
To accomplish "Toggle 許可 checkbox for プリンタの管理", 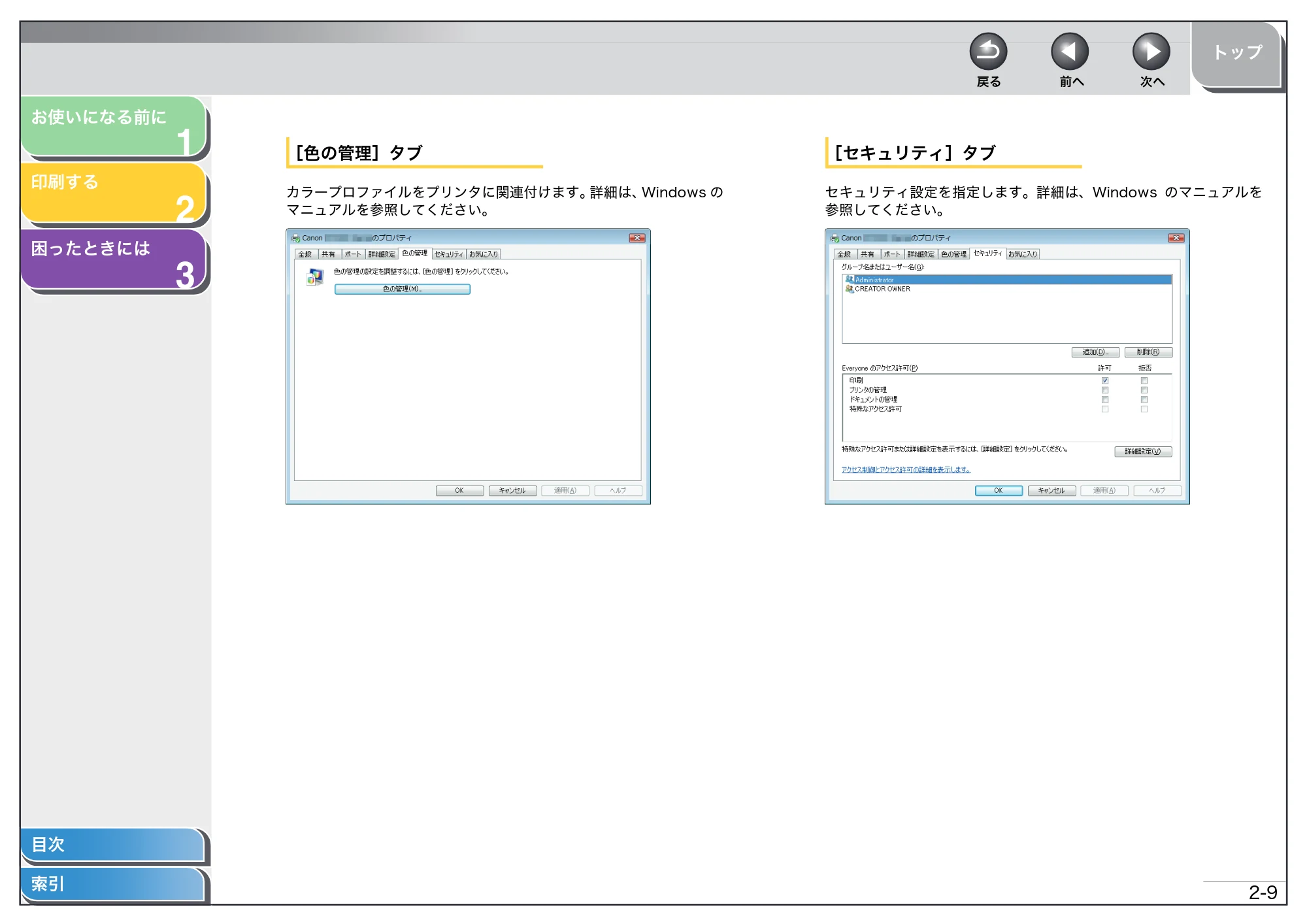I will point(1105,390).
